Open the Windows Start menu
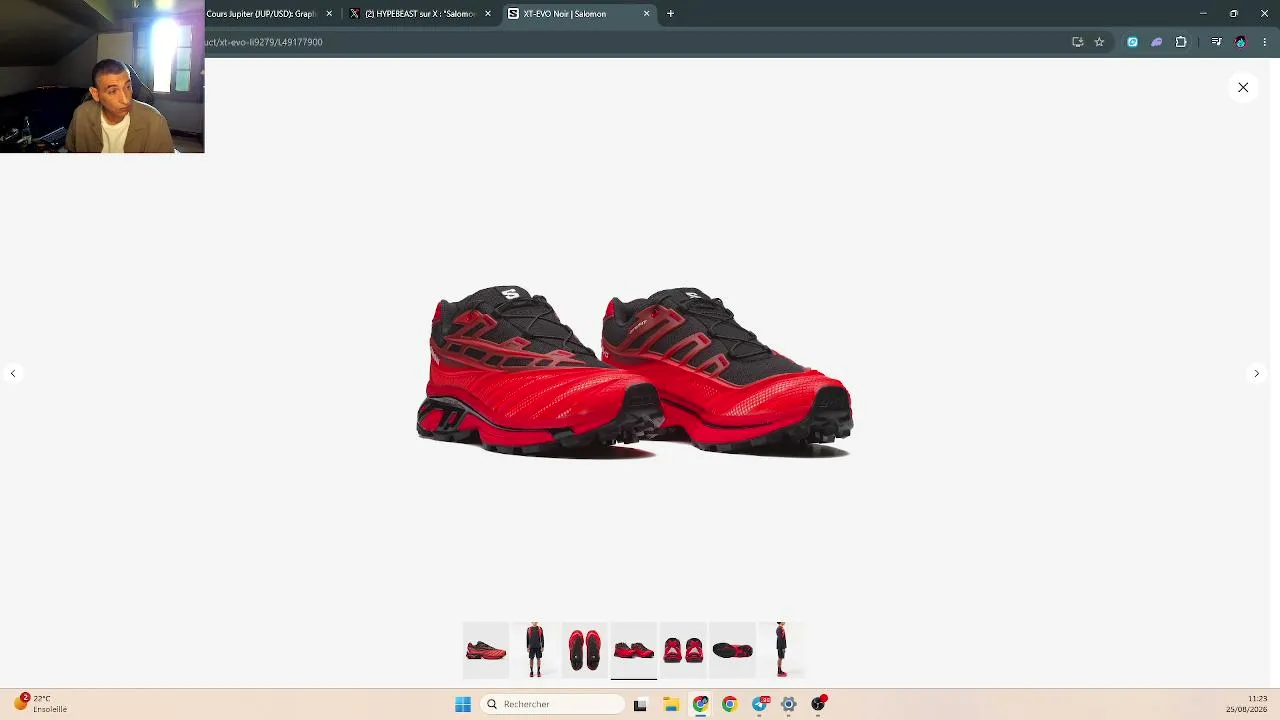 tap(463, 704)
